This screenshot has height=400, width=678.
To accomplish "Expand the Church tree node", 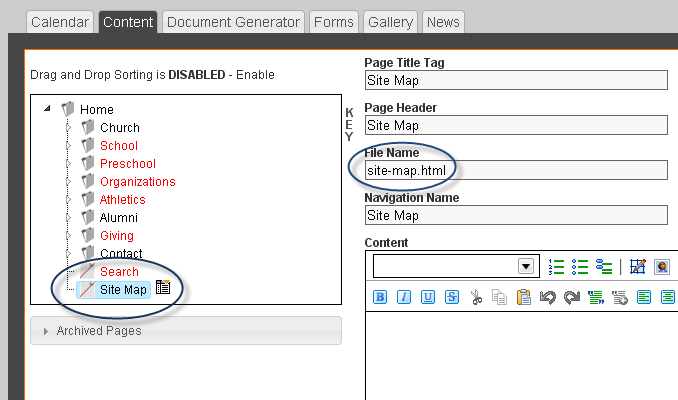I will click(x=68, y=128).
